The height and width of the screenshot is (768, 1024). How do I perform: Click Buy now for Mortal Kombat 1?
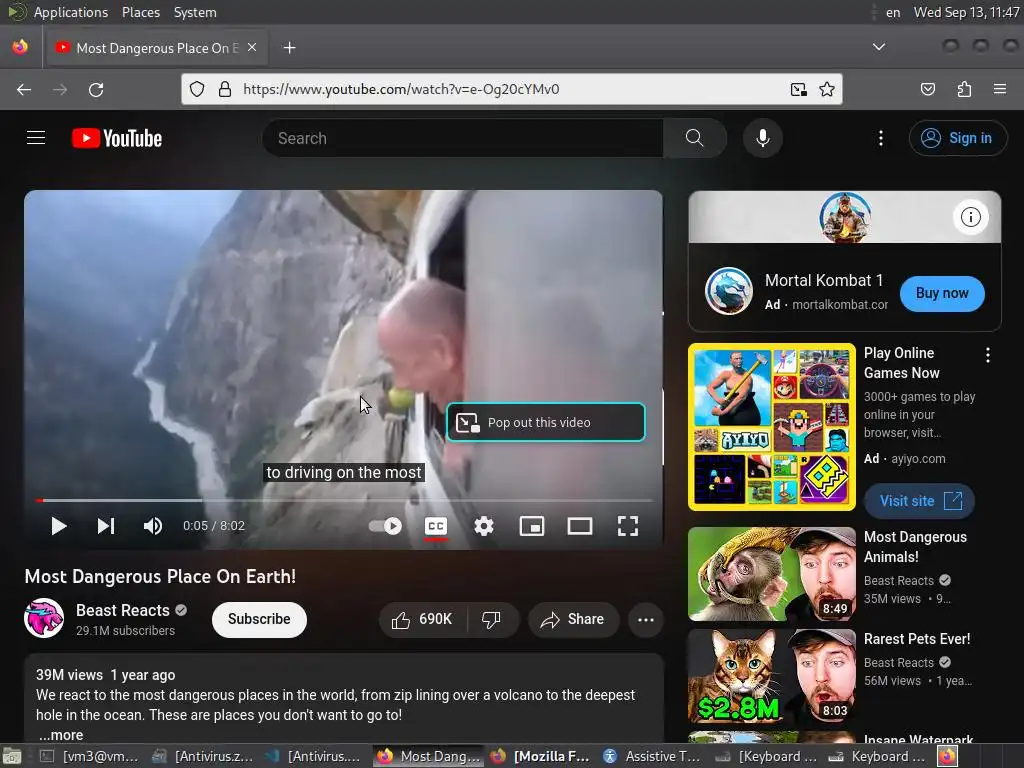coord(942,293)
